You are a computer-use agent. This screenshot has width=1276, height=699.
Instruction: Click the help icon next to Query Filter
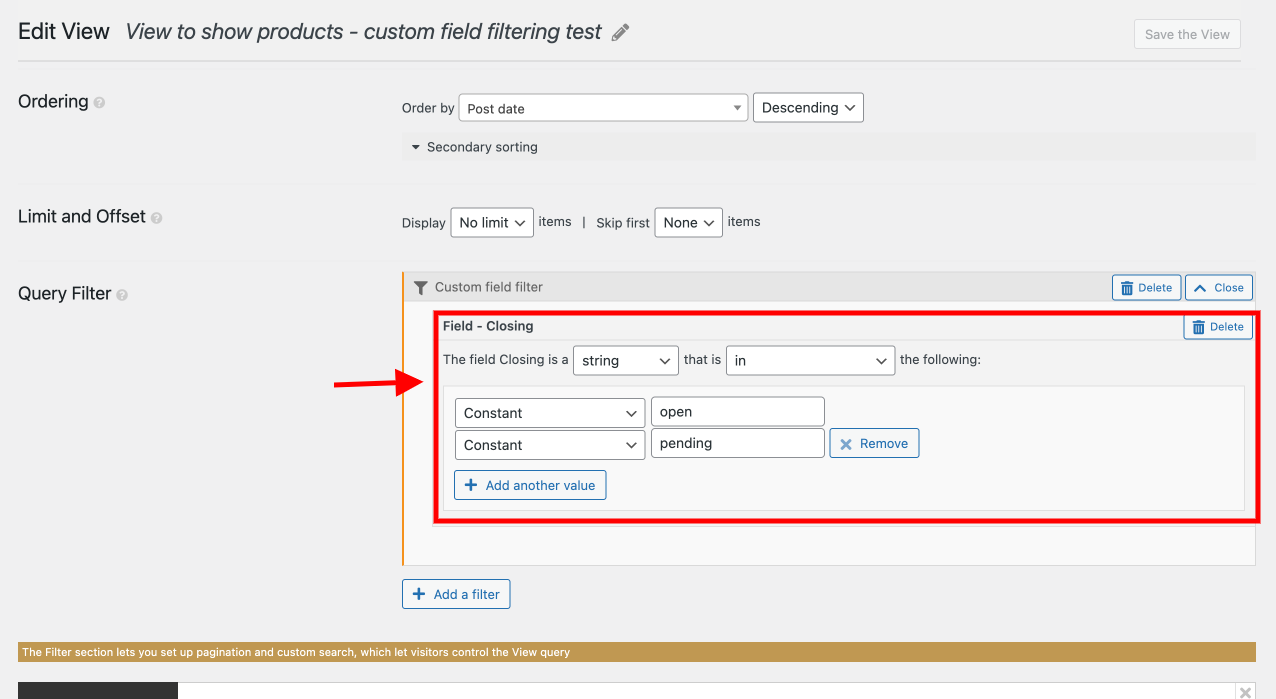(122, 295)
